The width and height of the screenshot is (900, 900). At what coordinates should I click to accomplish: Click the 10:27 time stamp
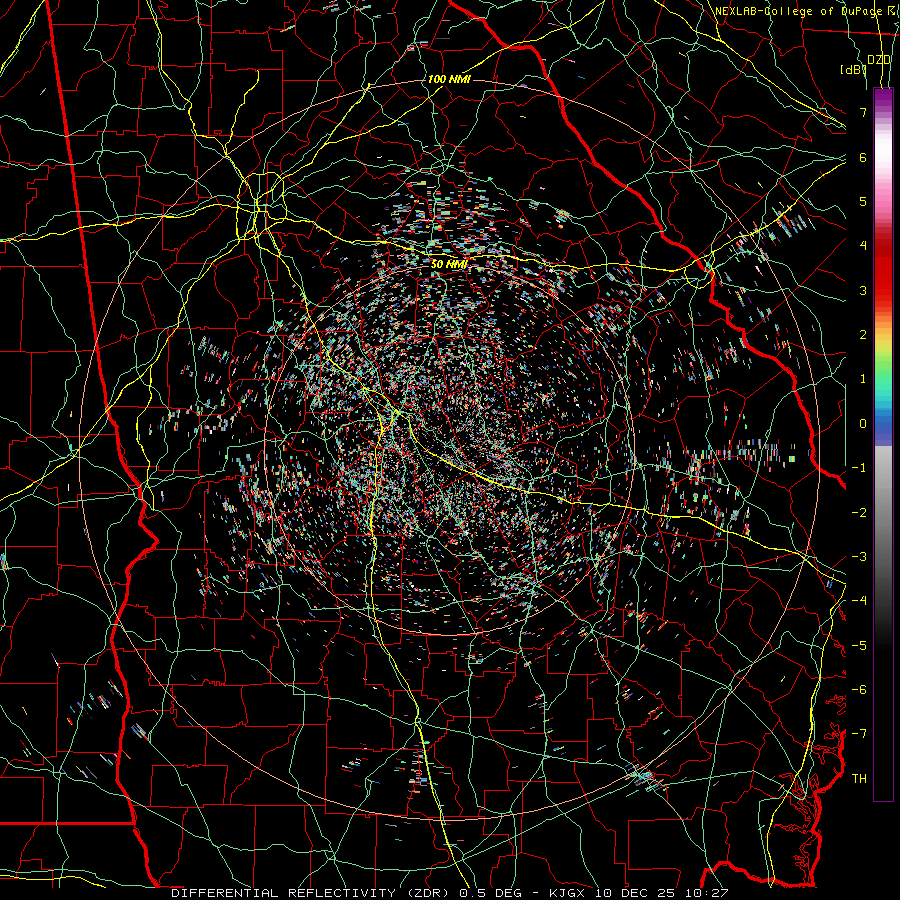pyautogui.click(x=705, y=893)
